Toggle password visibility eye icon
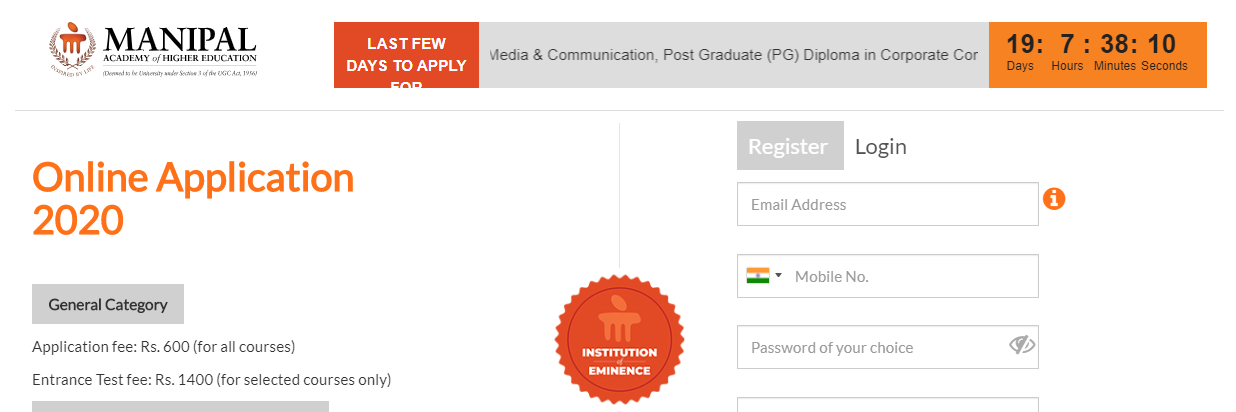Screen dimensions: 1236x412 [1021, 346]
